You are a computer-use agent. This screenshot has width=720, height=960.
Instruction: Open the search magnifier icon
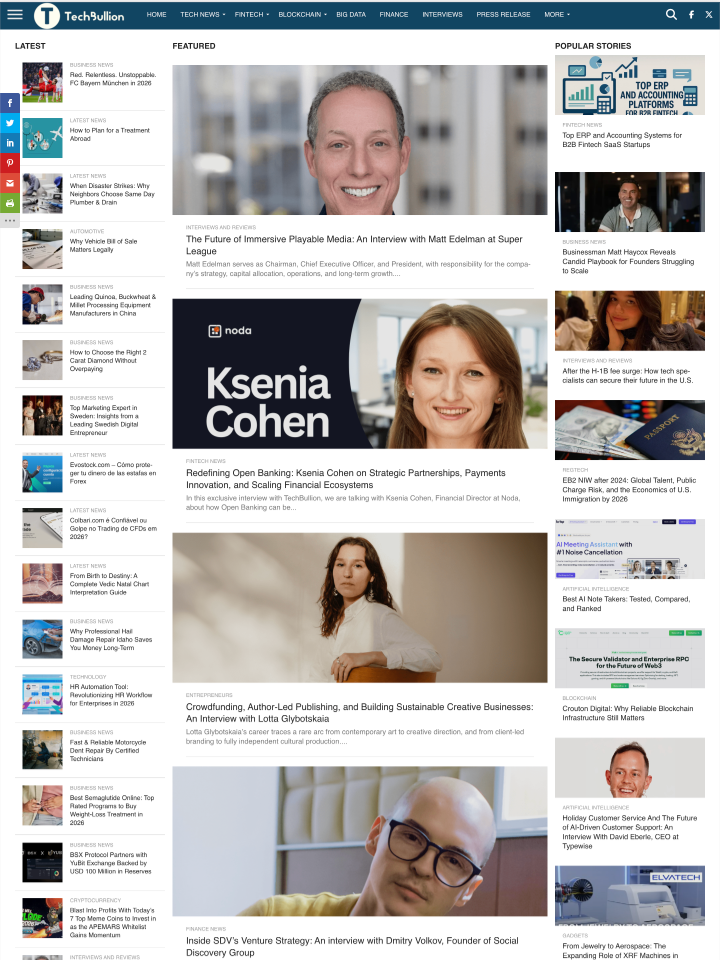671,14
